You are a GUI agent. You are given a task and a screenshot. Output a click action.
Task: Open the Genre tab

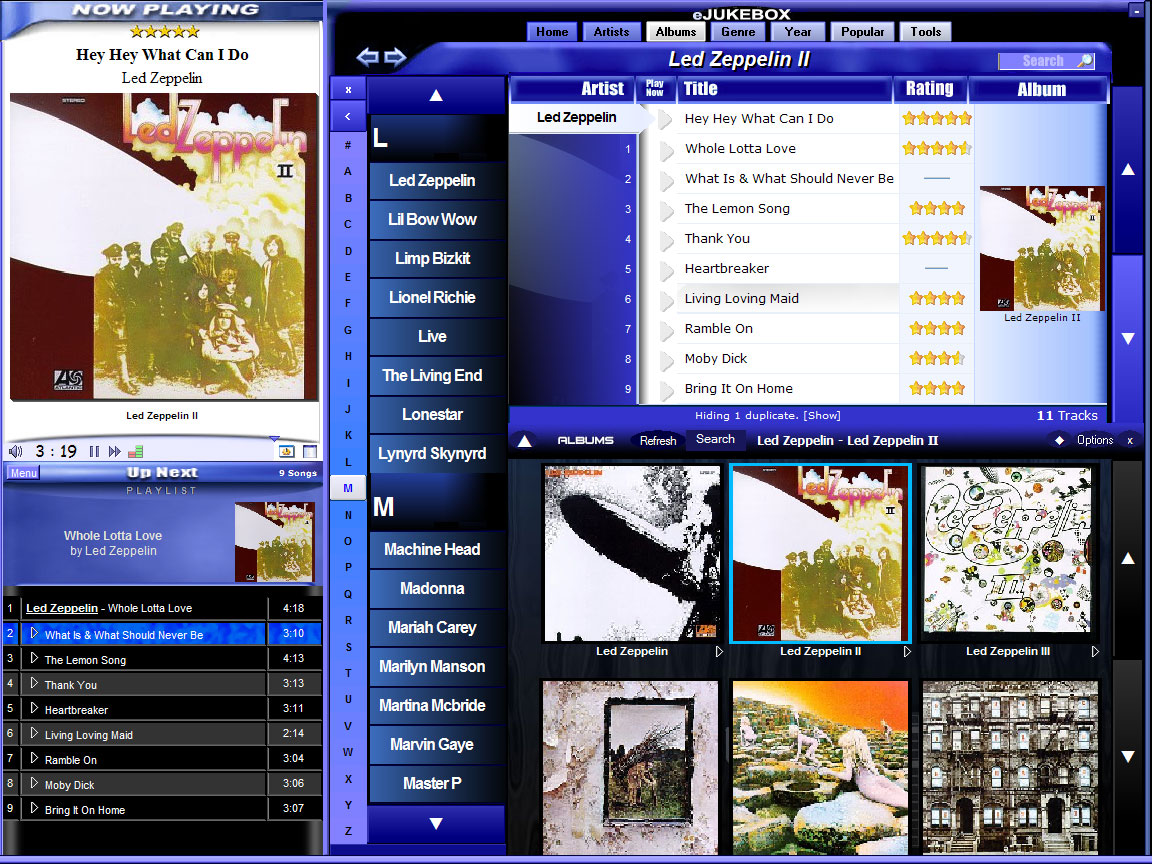click(x=738, y=32)
